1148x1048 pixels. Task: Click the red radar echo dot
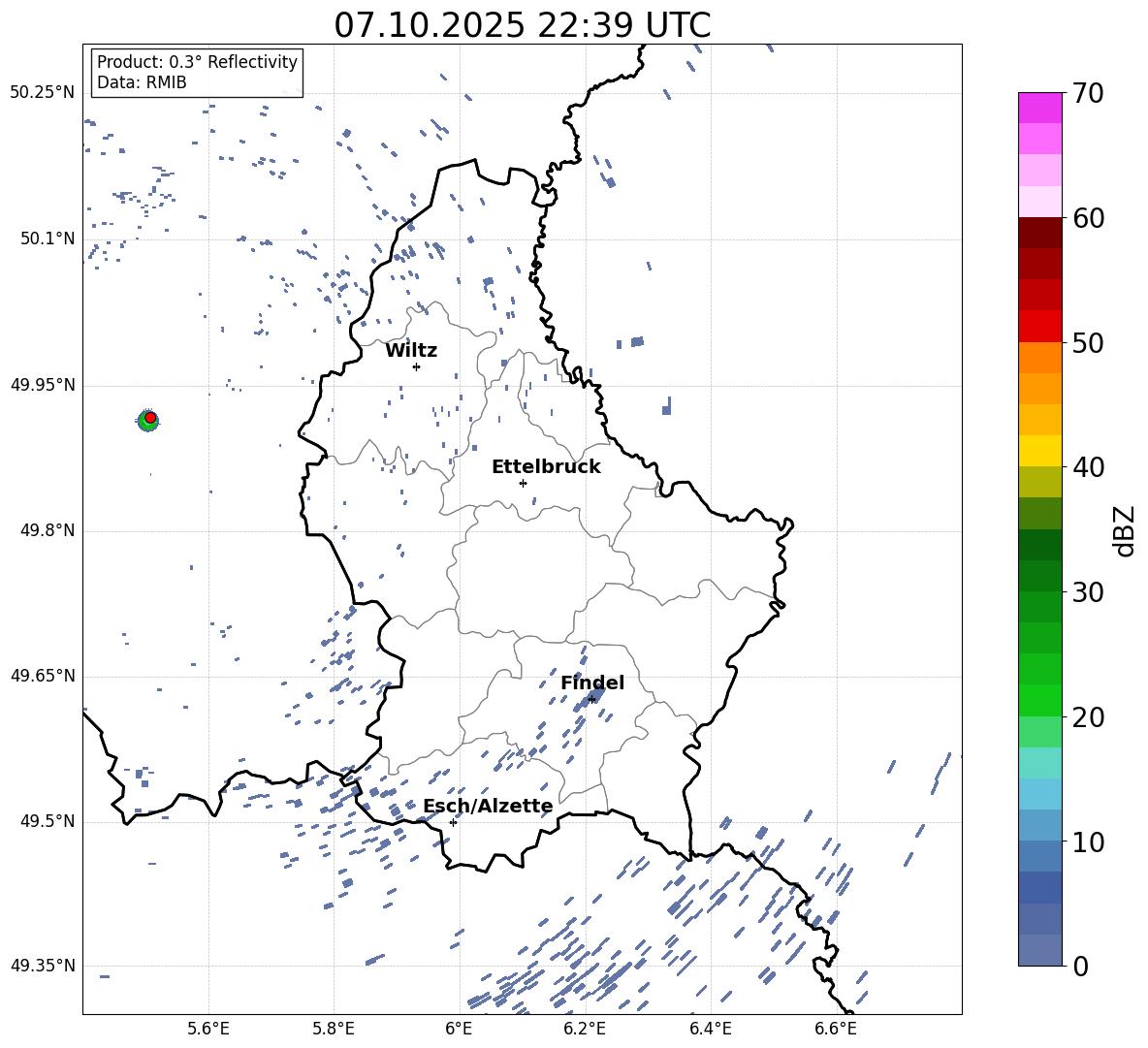pos(150,417)
